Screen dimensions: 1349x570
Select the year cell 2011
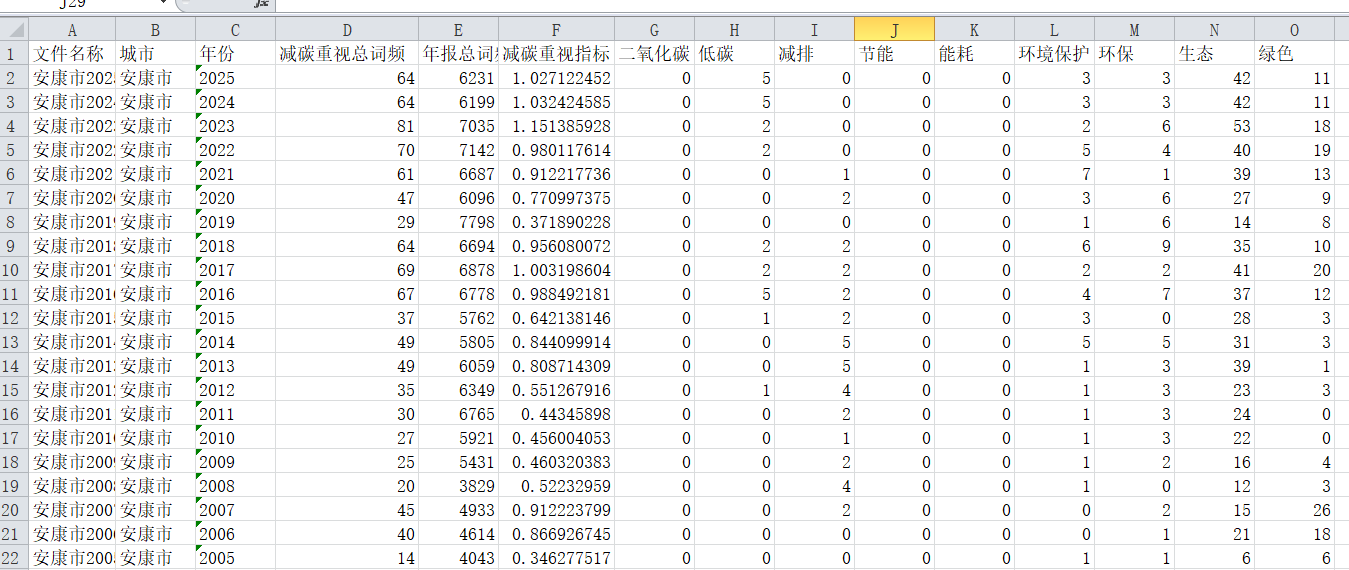point(235,414)
